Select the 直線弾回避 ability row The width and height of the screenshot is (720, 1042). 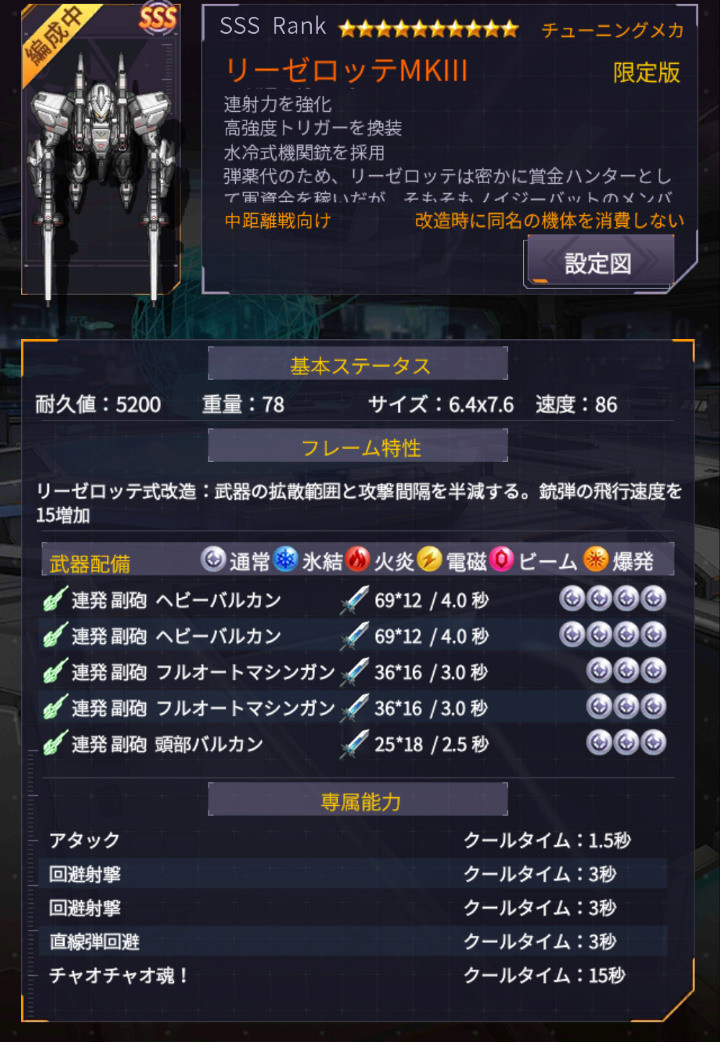[358, 941]
